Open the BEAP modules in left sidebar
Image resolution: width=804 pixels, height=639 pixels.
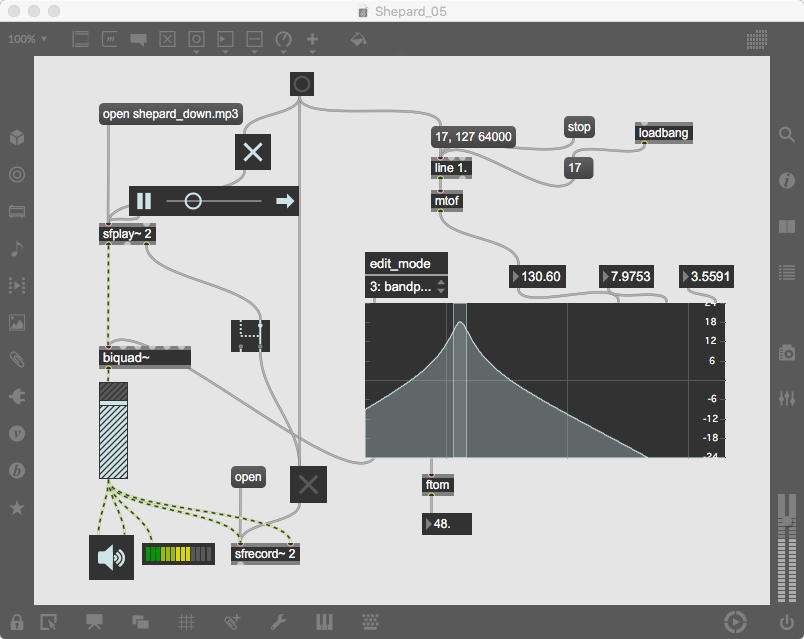(x=17, y=470)
